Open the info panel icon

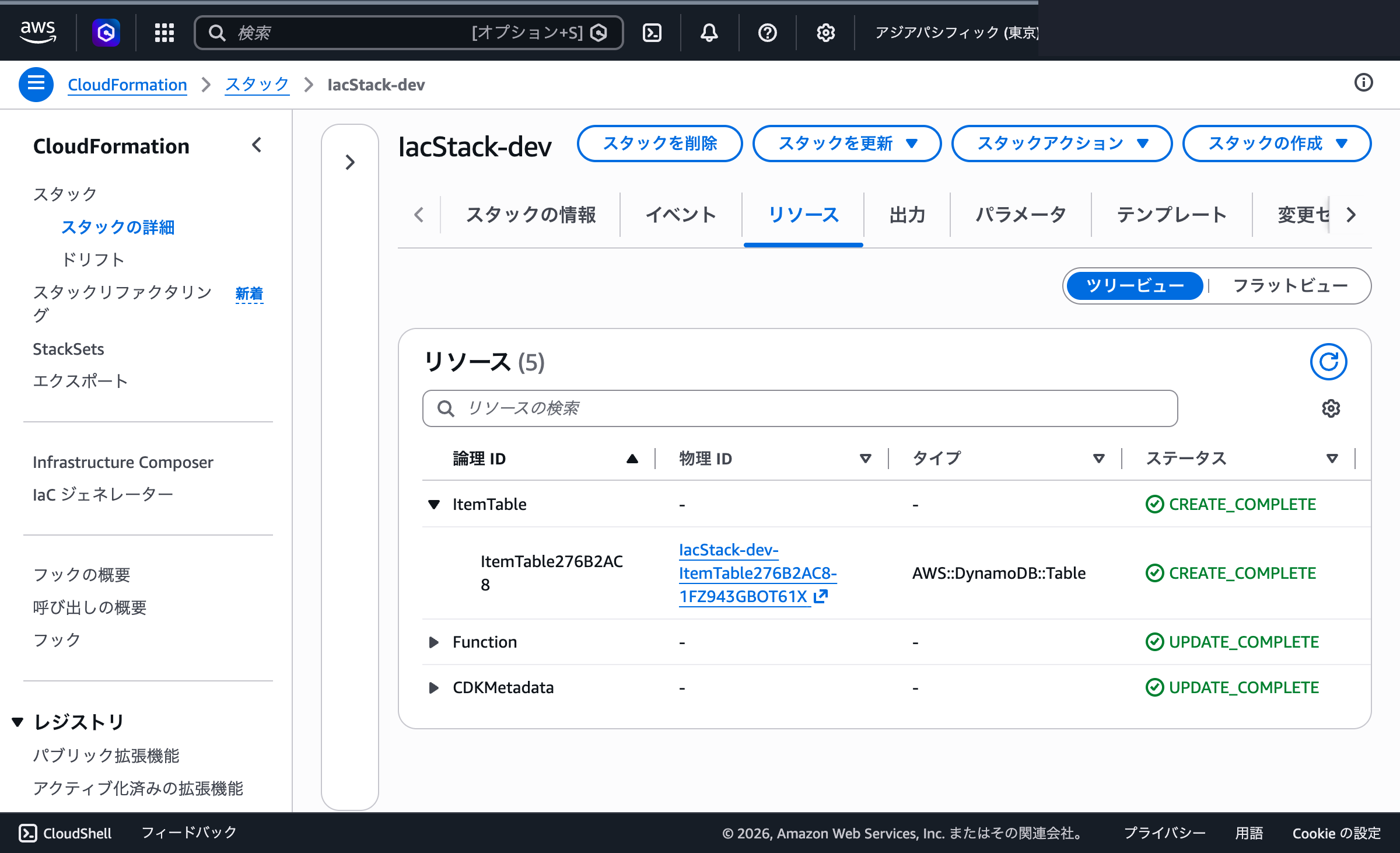click(1363, 83)
